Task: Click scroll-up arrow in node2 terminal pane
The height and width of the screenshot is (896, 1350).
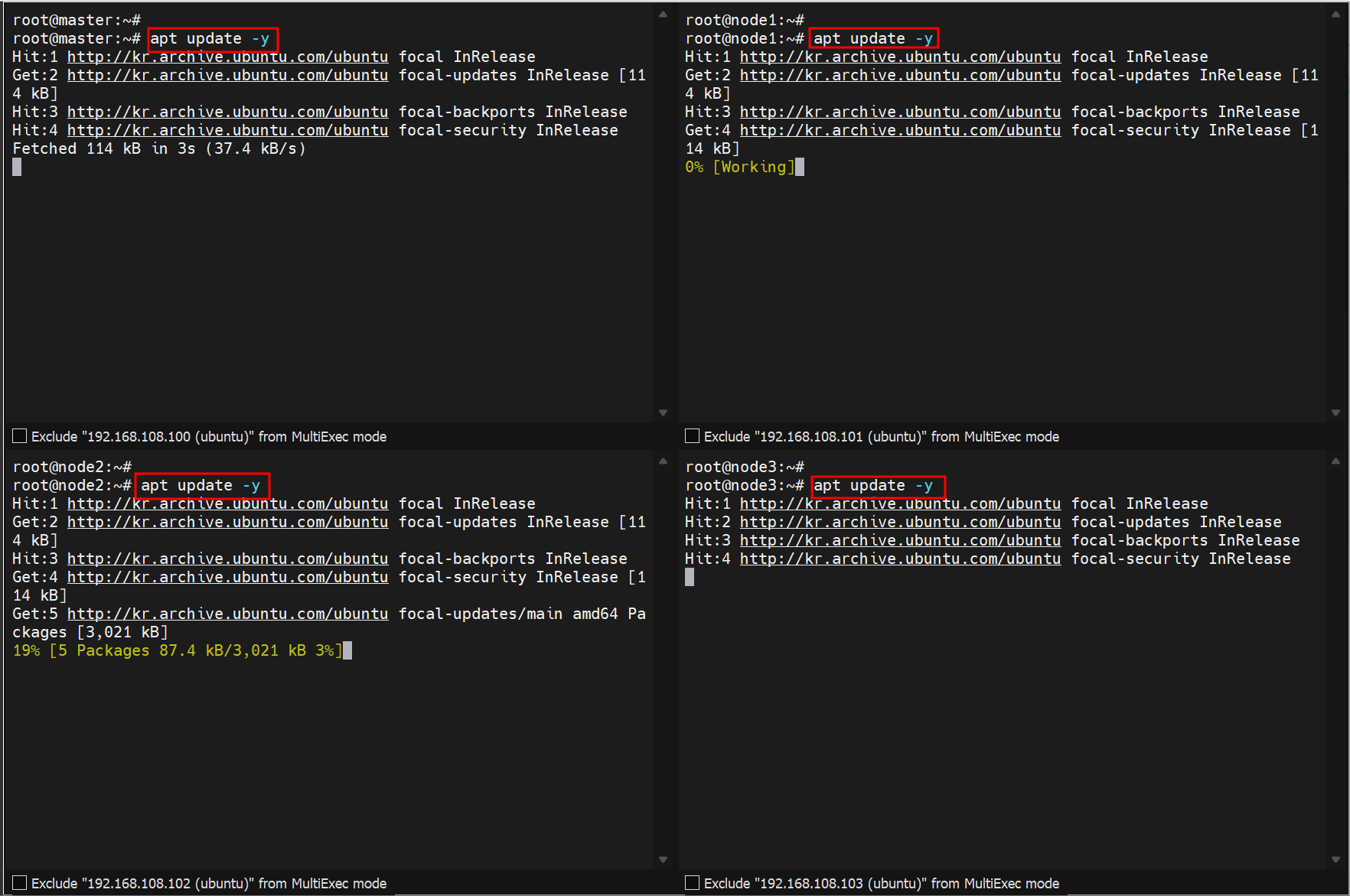Action: click(663, 461)
